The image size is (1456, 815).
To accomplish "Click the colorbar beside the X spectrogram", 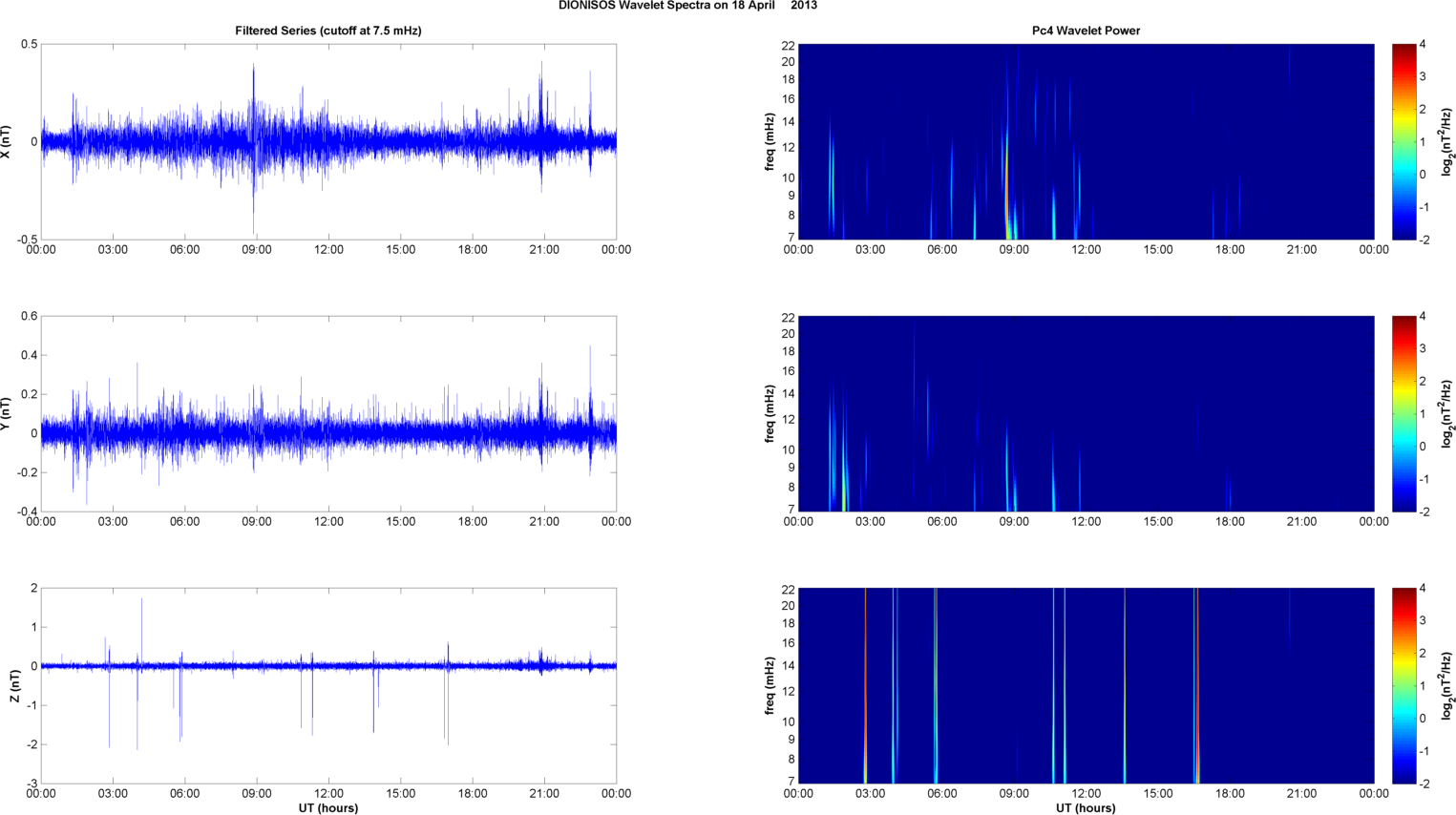I will (1403, 141).
